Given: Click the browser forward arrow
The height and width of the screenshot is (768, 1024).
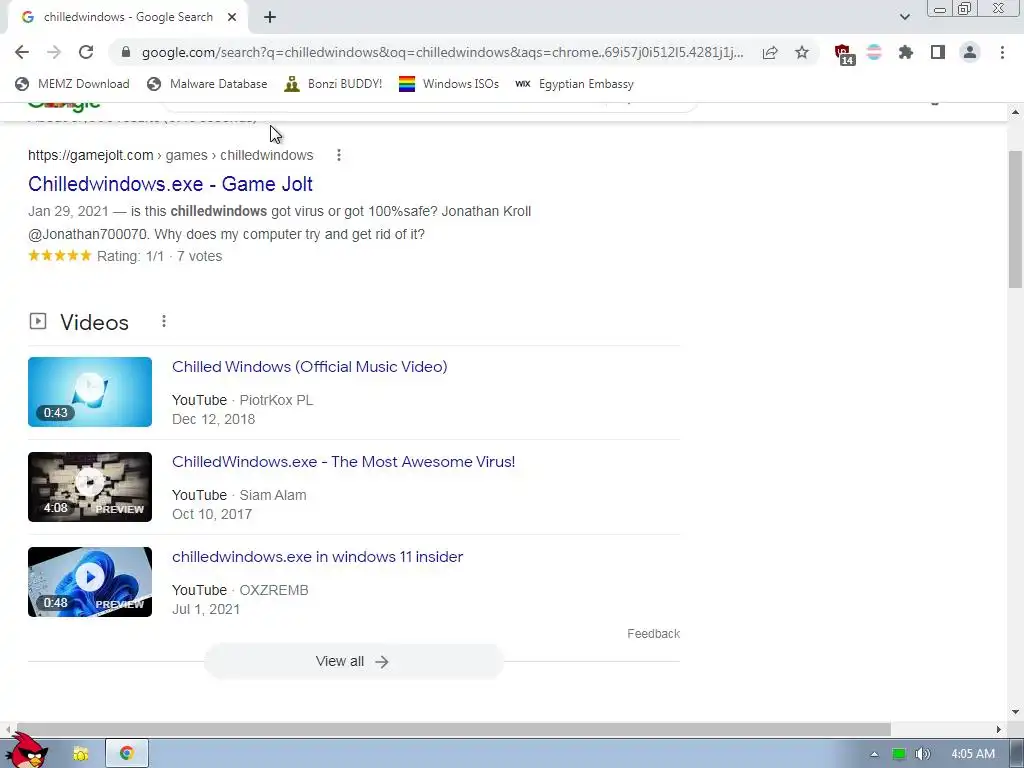Looking at the screenshot, I should click(x=54, y=52).
